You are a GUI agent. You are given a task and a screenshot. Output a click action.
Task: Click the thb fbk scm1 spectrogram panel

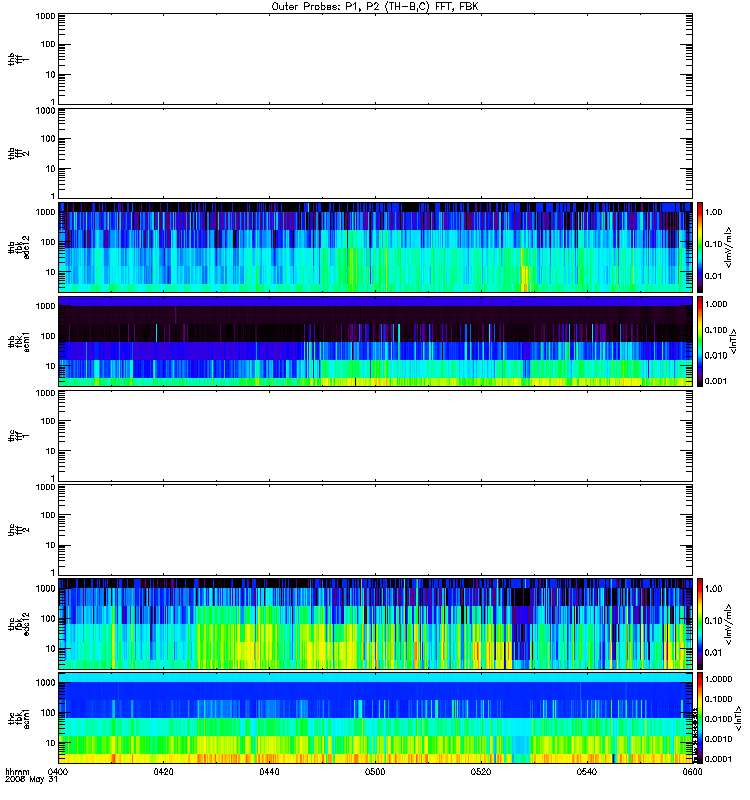tap(376, 341)
